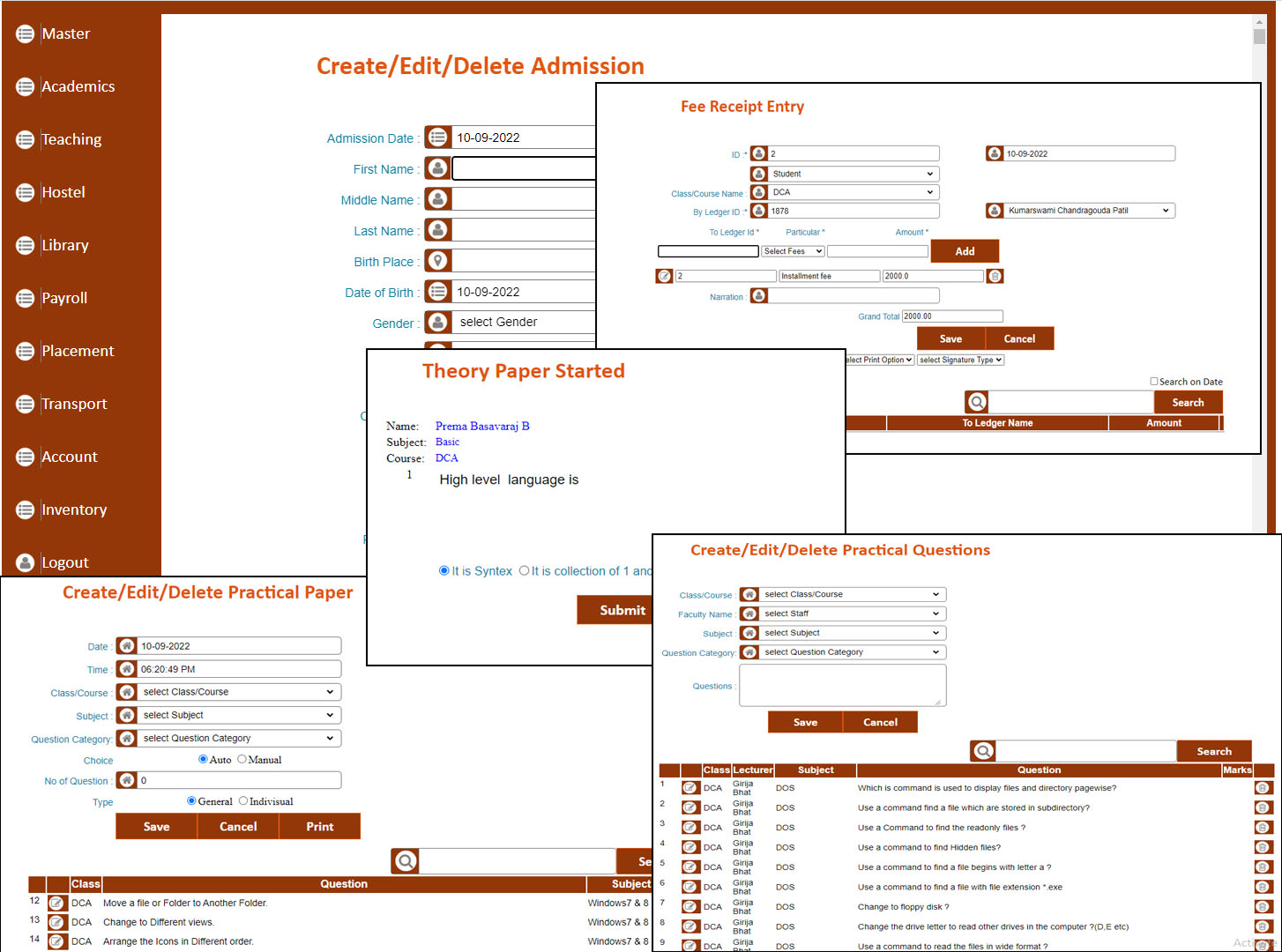Screen dimensions: 1282x952
Task: Open the Faculty Name select Staff dropdown
Action: tap(851, 614)
